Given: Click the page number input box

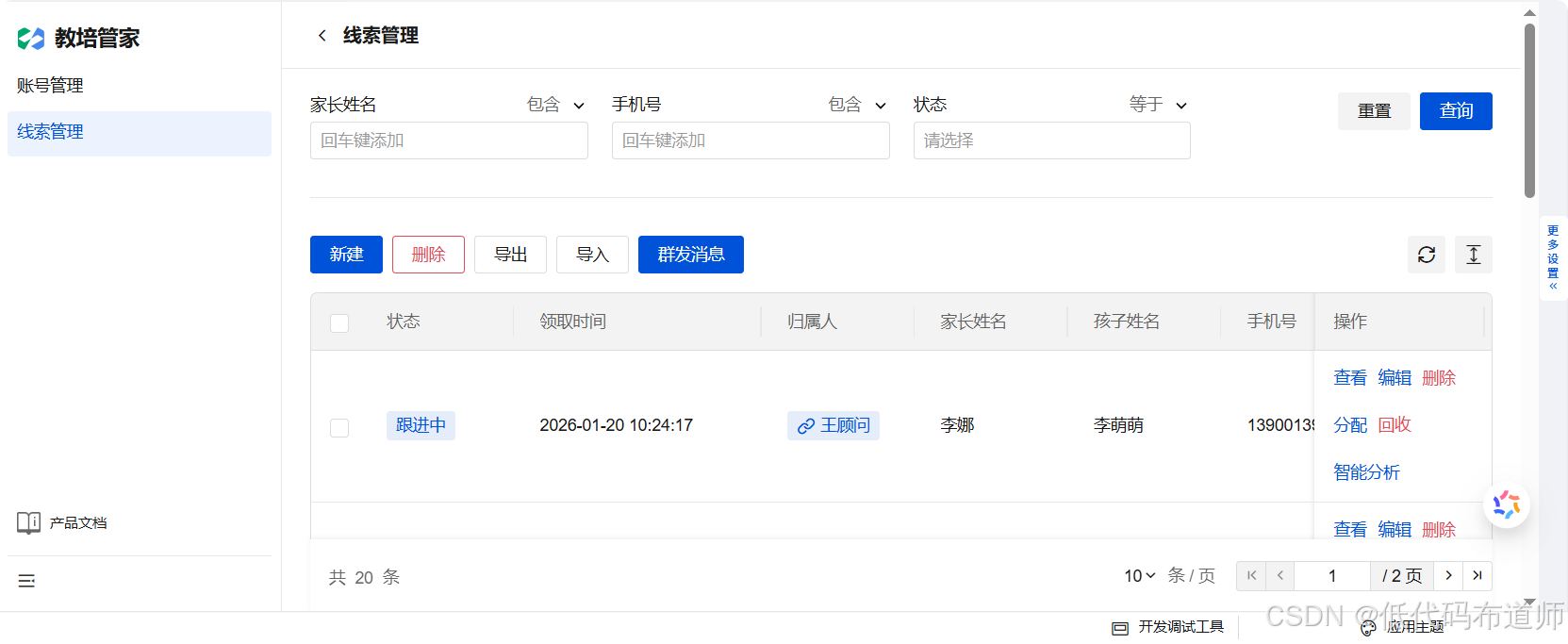Looking at the screenshot, I should pos(1332,575).
